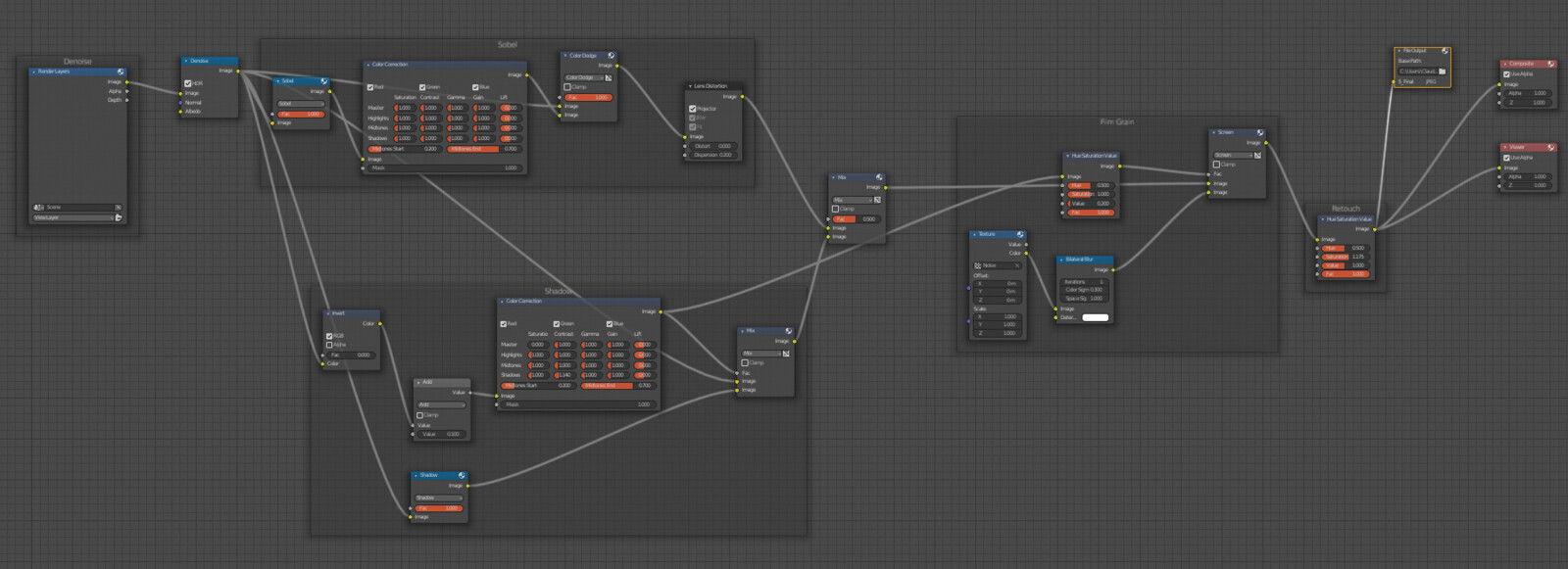Click the Noise texture icon in Texture node
Viewport: 1568px width, 569px height.
coord(978,265)
